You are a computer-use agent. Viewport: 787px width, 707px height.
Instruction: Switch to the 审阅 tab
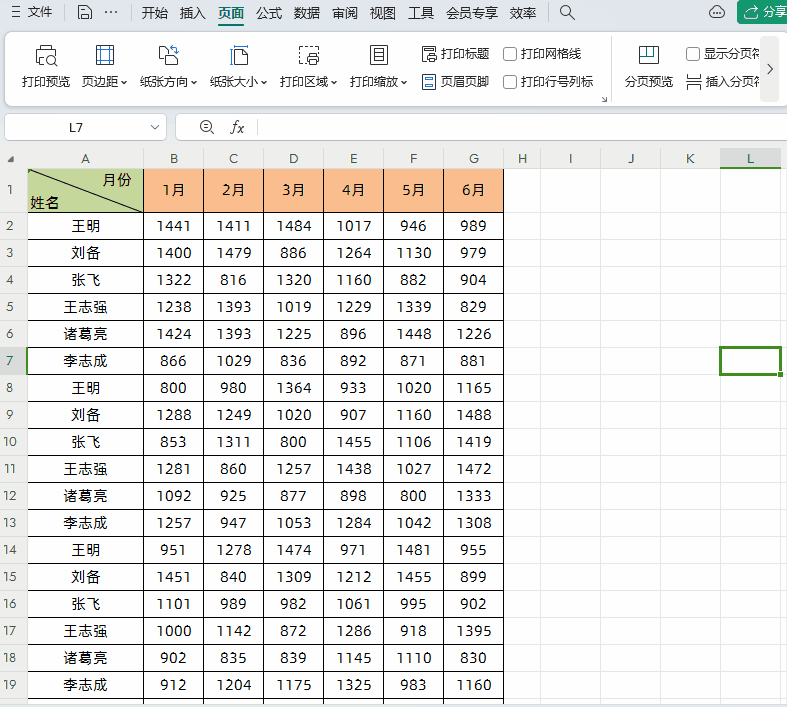[345, 13]
